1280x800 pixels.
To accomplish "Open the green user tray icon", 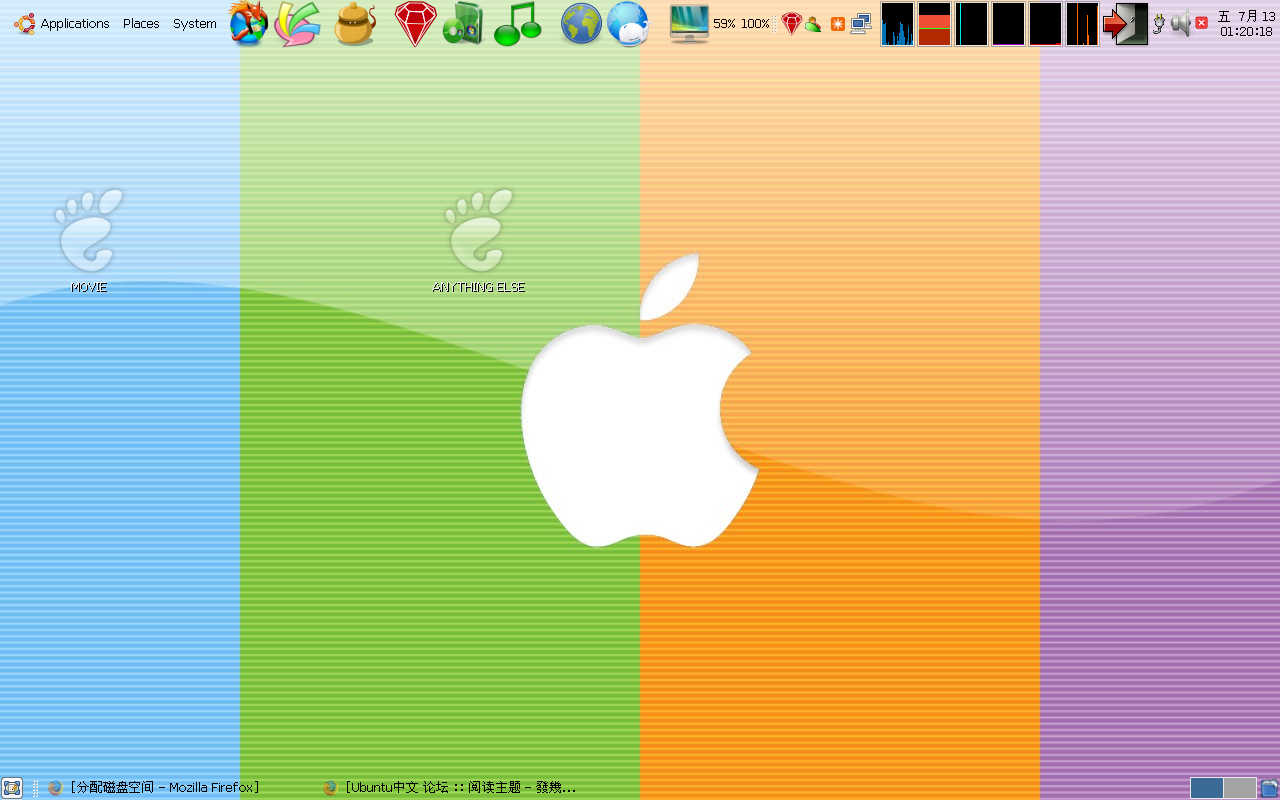I will click(x=813, y=24).
